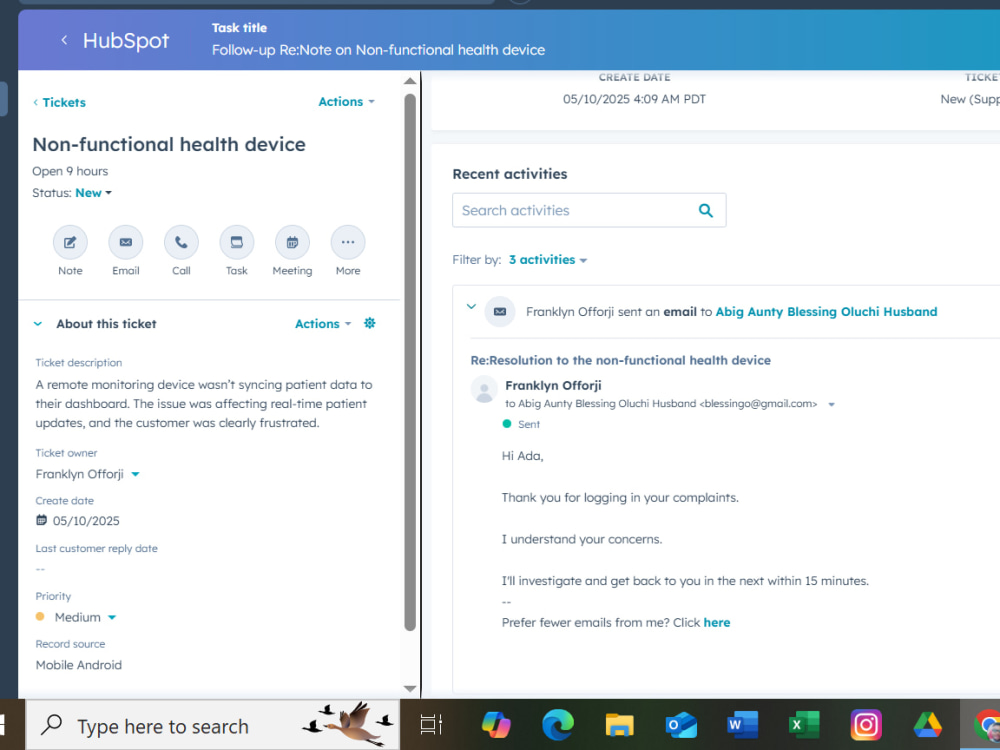The image size is (1000, 750).
Task: Go back to Tickets list
Action: click(x=59, y=103)
